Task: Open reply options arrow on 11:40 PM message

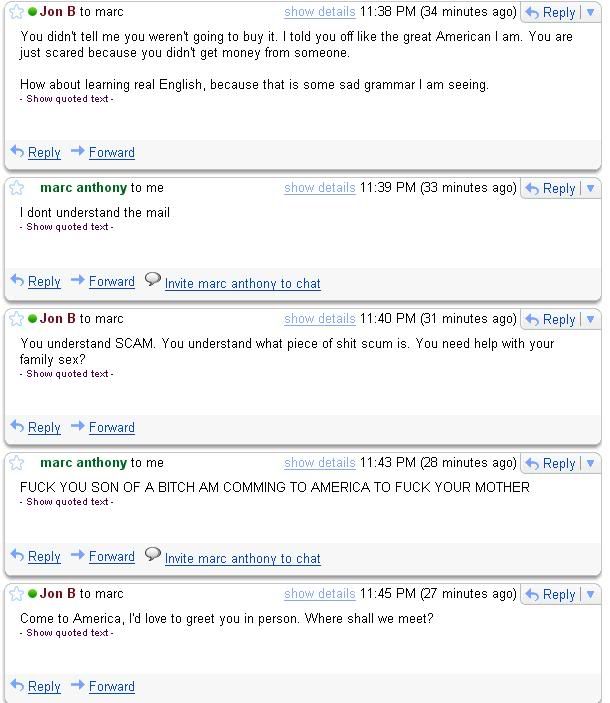Action: [x=591, y=319]
